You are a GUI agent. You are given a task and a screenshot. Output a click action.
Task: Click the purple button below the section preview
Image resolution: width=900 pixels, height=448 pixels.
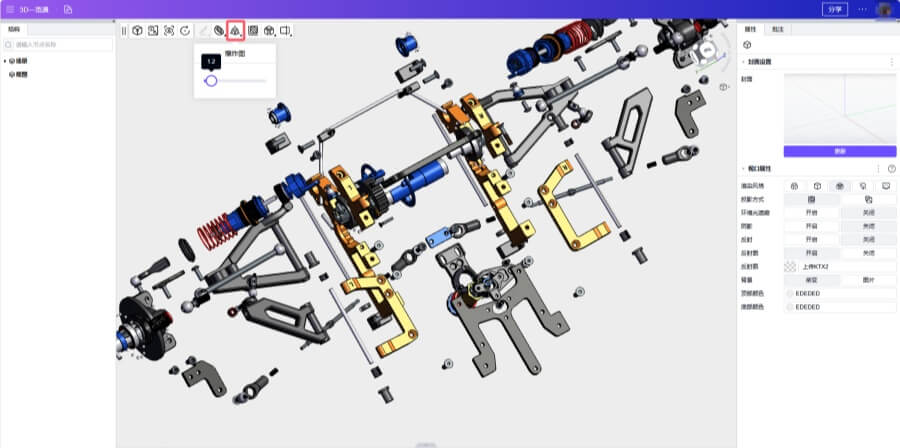click(840, 151)
